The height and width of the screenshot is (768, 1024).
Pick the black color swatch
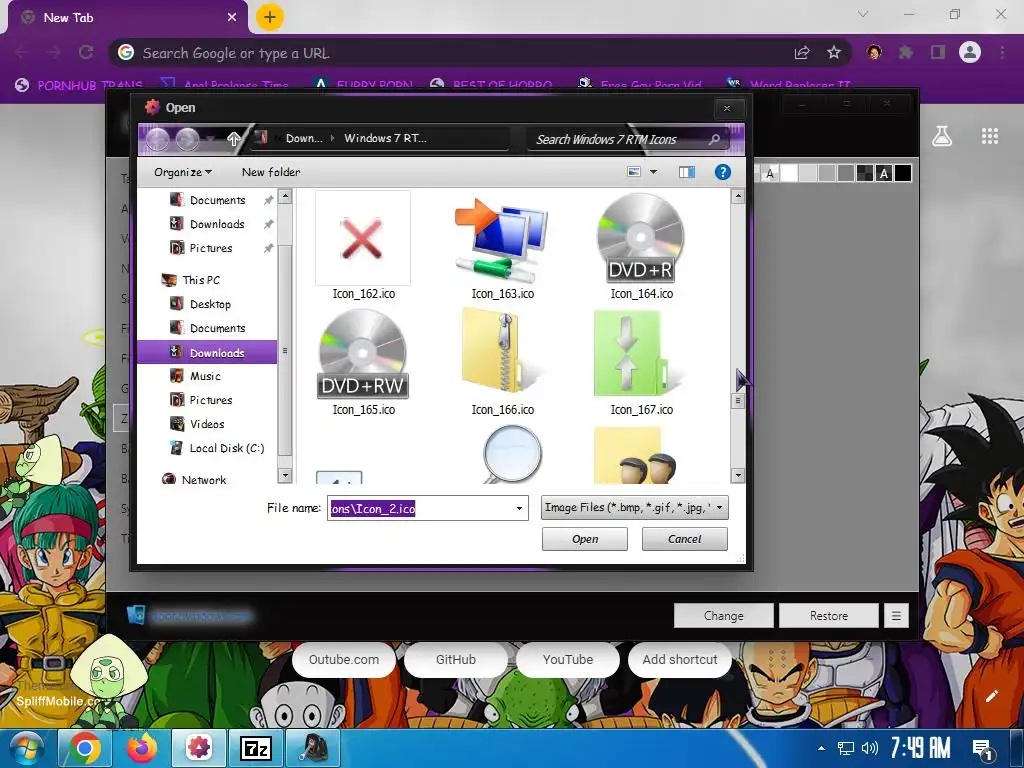tap(903, 173)
